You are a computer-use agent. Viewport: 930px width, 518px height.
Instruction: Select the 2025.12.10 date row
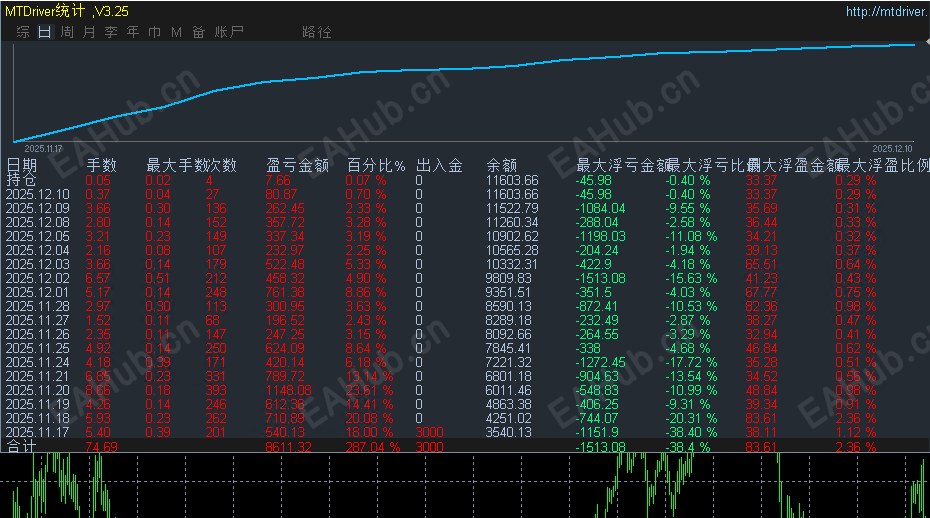click(37, 195)
